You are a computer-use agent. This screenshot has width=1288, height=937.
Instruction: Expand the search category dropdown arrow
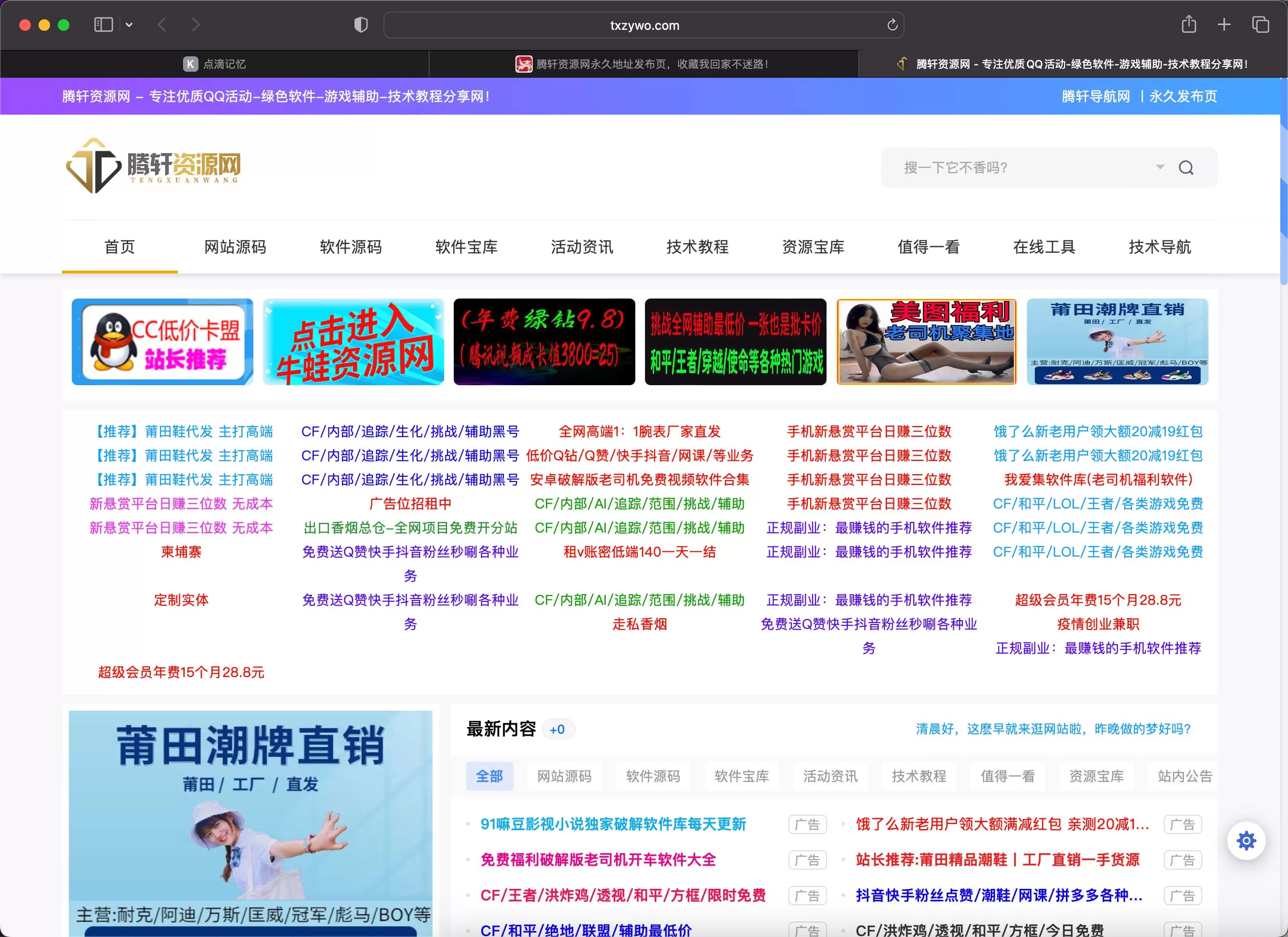[x=1160, y=167]
